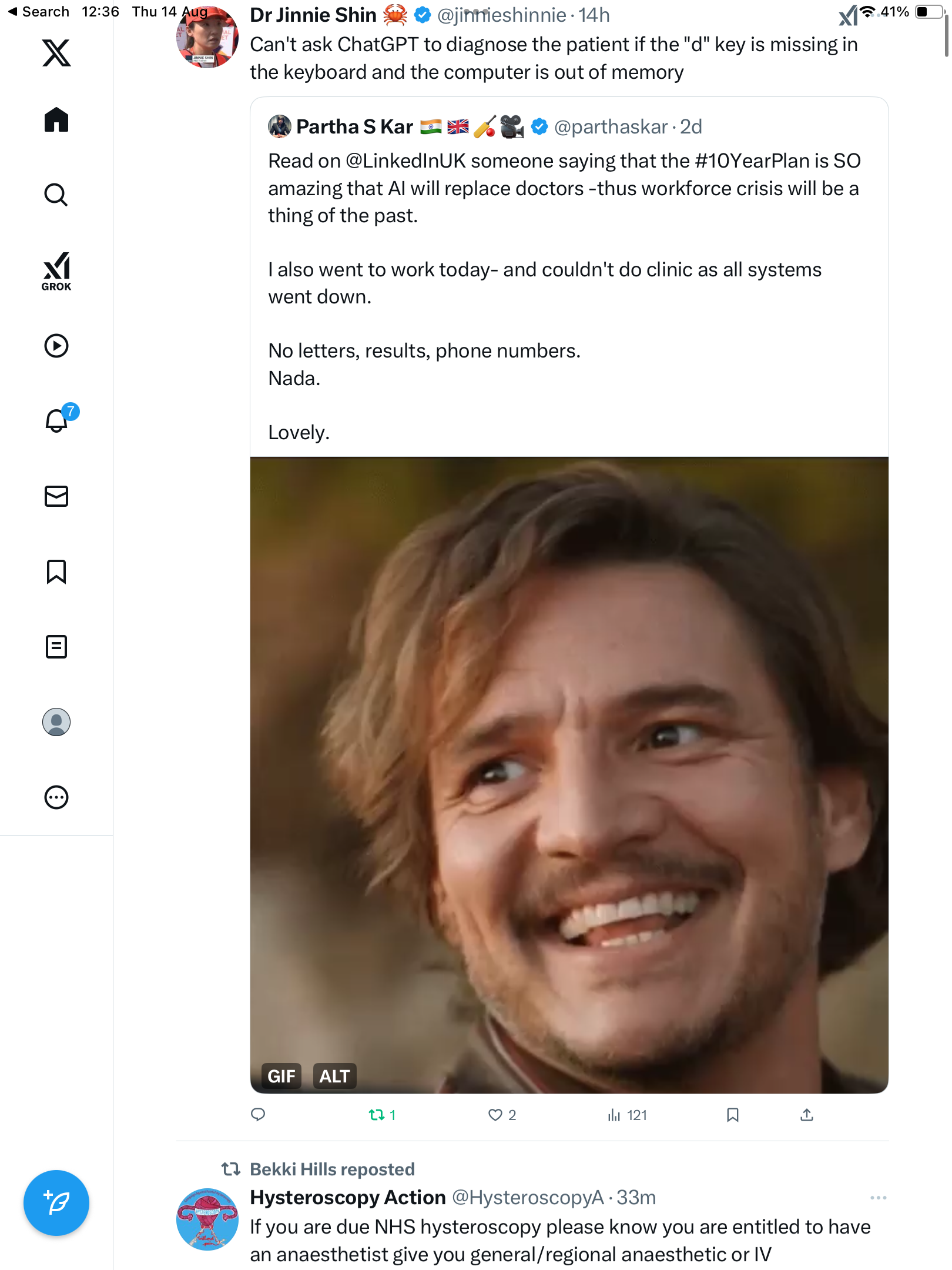Bookmark Dr Jinnie Shin's post
The width and height of the screenshot is (952, 1270).
click(x=732, y=1115)
